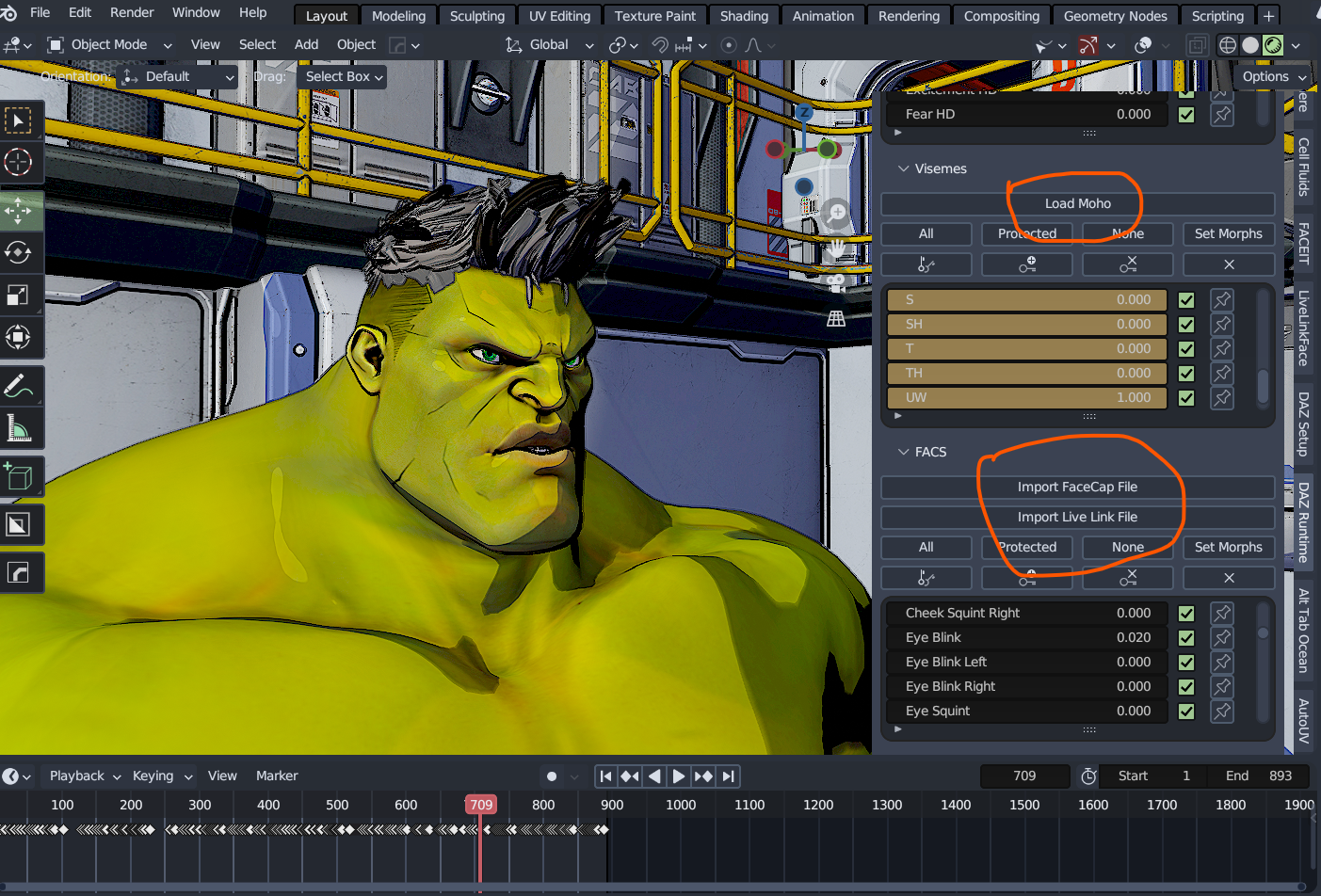Pin the Fear HD morph

click(x=1222, y=114)
